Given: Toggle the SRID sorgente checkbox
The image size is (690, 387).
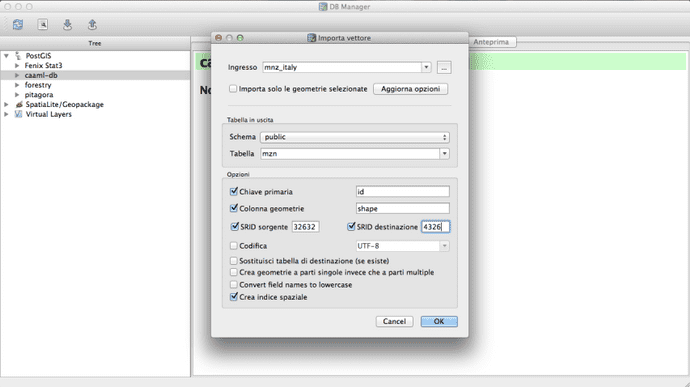Looking at the screenshot, I should point(235,227).
